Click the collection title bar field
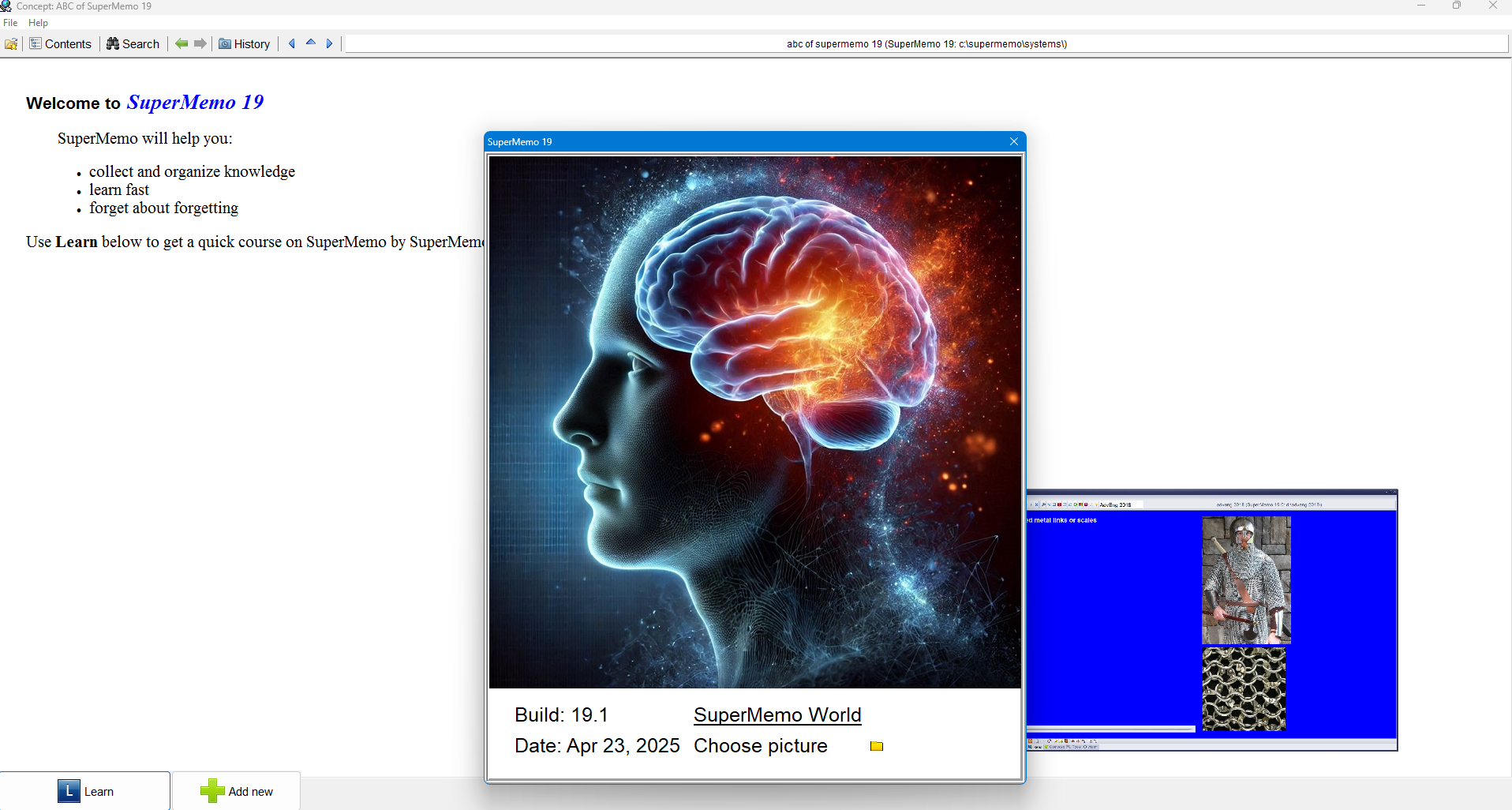 pyautogui.click(x=926, y=43)
